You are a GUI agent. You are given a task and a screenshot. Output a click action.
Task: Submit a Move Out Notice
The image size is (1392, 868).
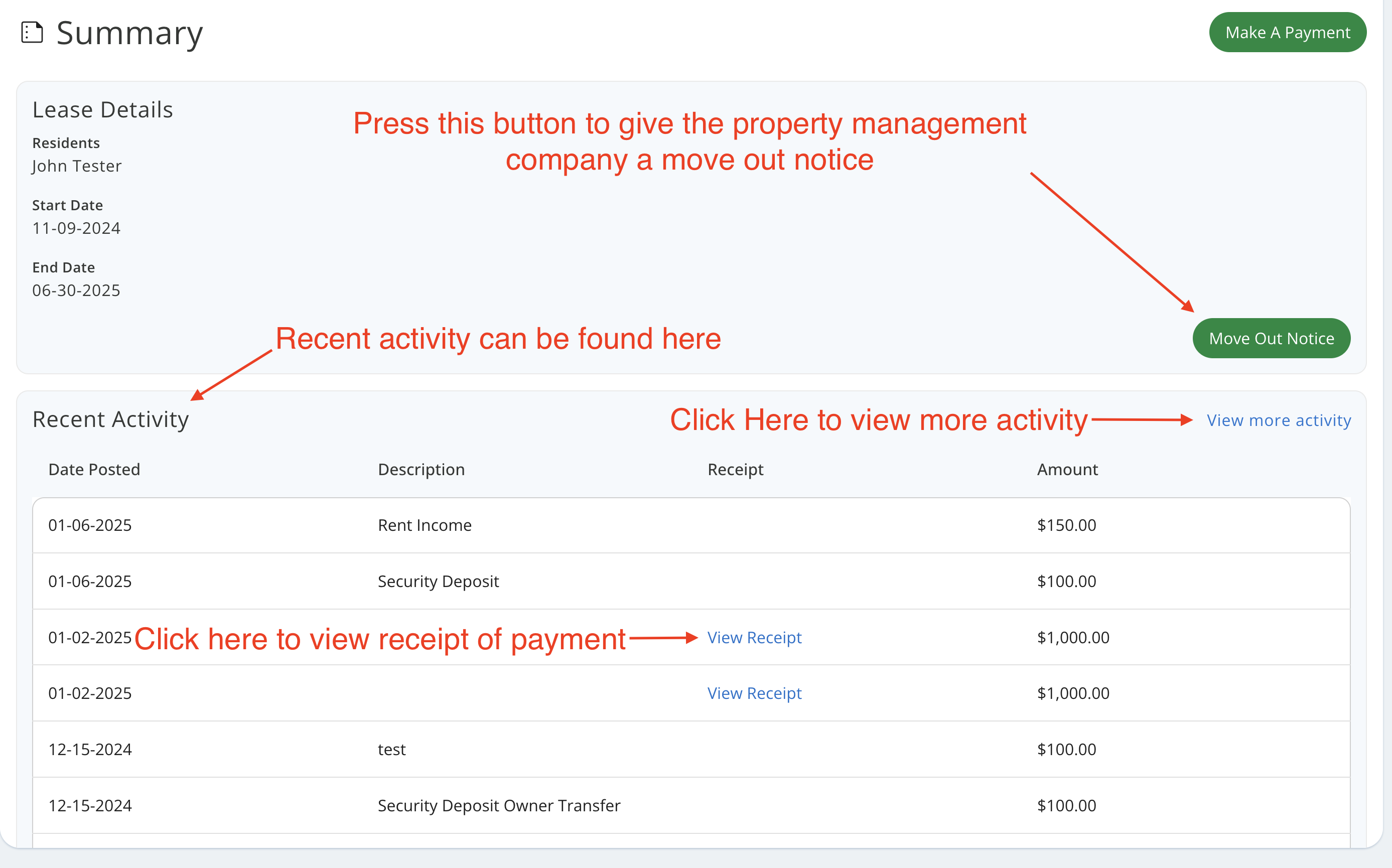coord(1271,338)
